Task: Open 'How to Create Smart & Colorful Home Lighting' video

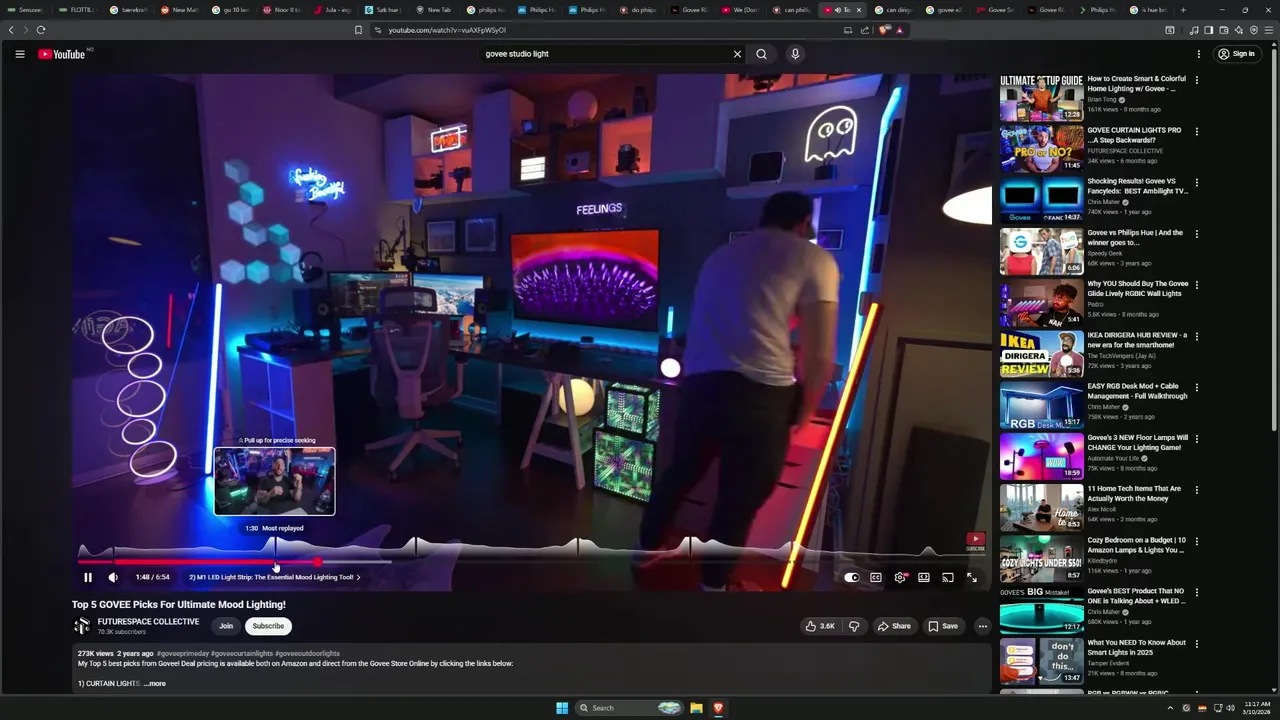Action: (1137, 83)
